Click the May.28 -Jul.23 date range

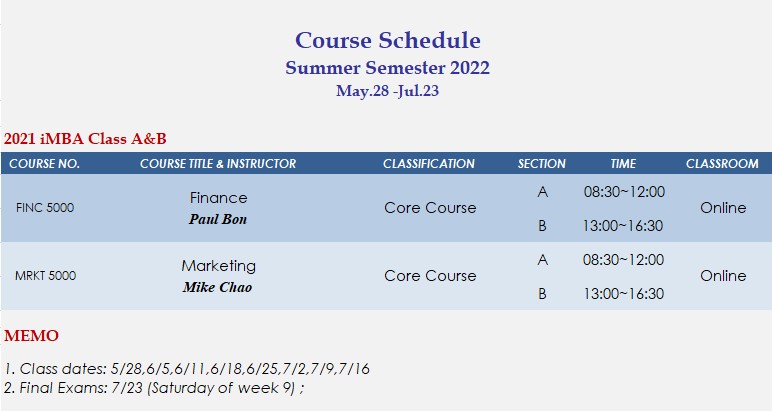coord(387,91)
